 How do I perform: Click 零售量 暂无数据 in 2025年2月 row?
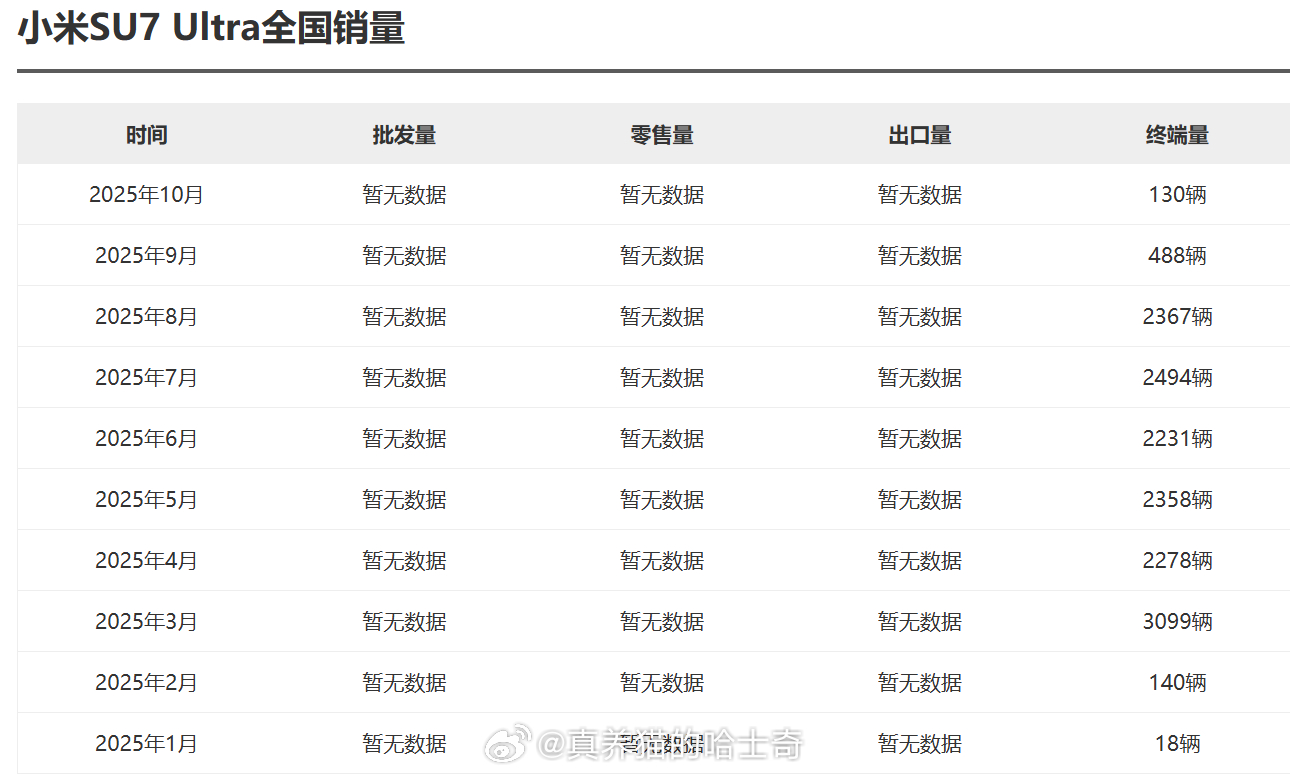662,683
